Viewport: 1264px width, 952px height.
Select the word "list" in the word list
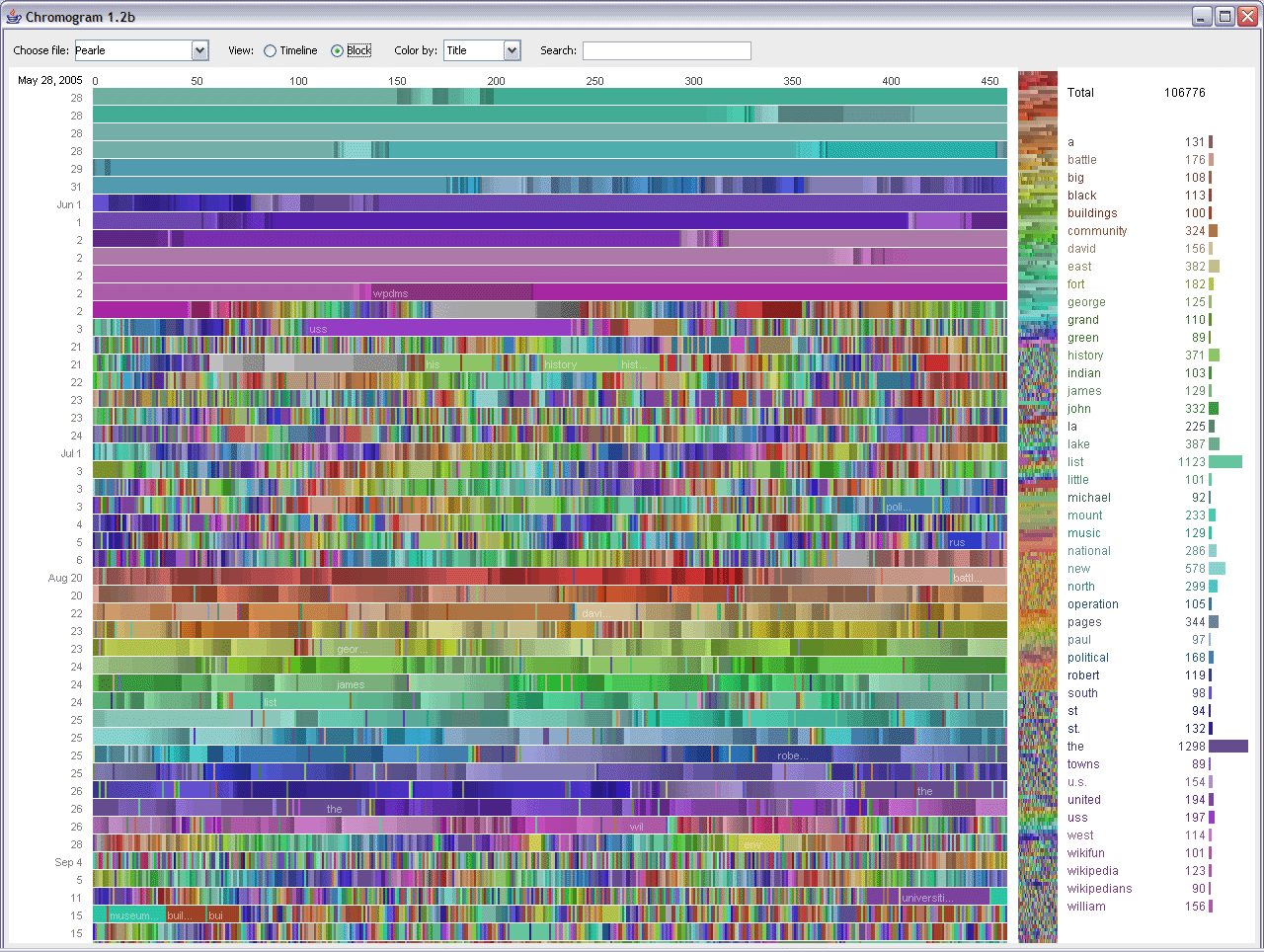coord(1074,461)
